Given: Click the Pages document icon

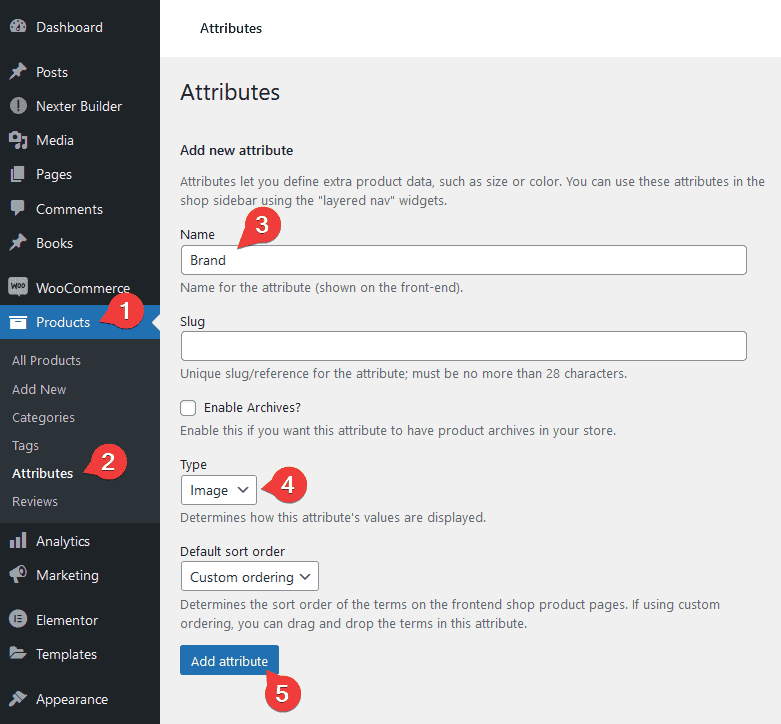Looking at the screenshot, I should click(x=17, y=174).
